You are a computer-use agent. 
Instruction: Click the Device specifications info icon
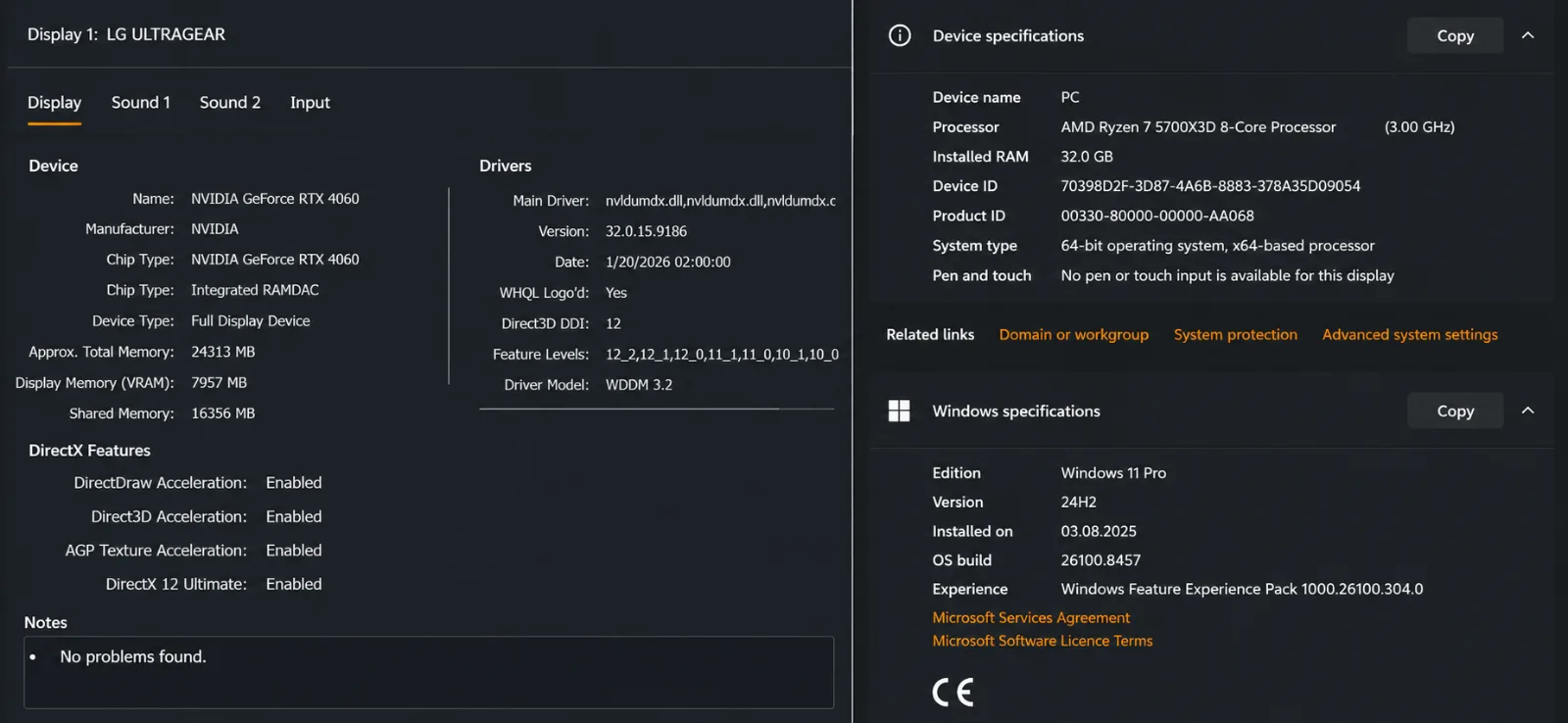click(900, 35)
